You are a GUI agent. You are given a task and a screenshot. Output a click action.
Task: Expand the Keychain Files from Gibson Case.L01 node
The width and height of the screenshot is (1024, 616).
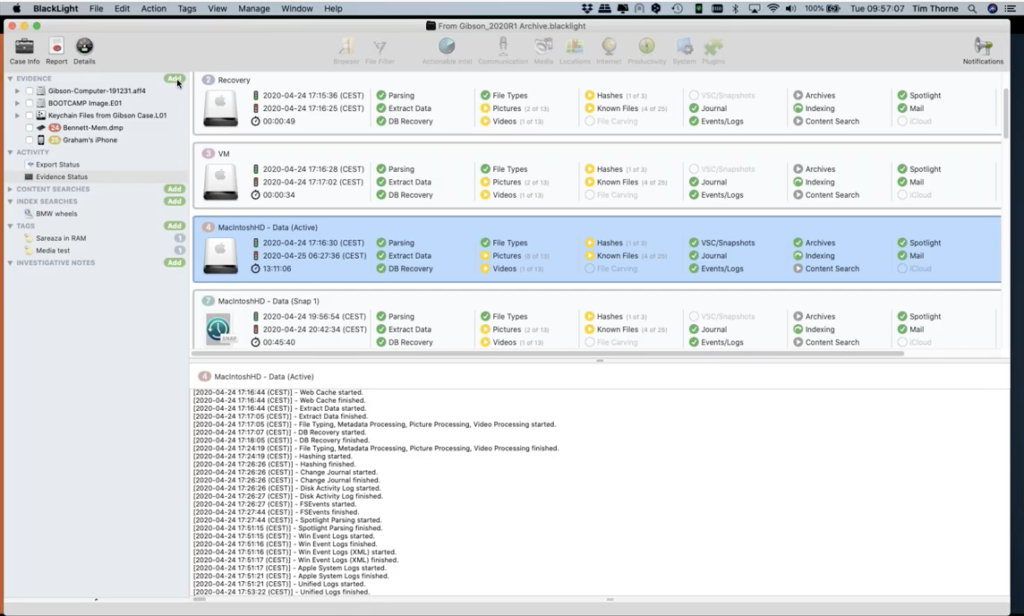click(17, 116)
